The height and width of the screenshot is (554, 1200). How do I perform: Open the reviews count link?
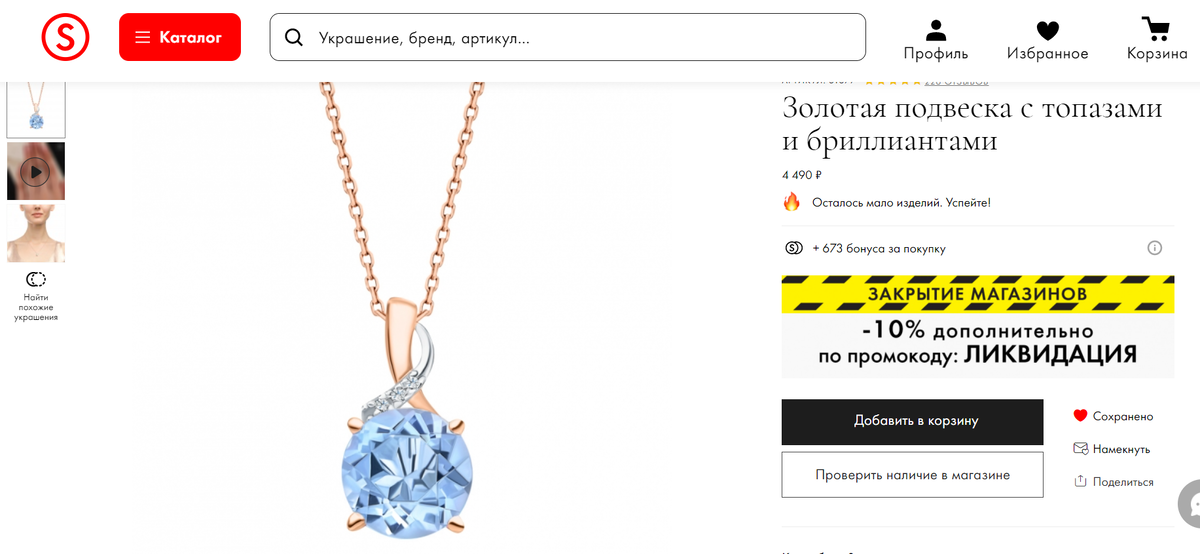pos(956,82)
